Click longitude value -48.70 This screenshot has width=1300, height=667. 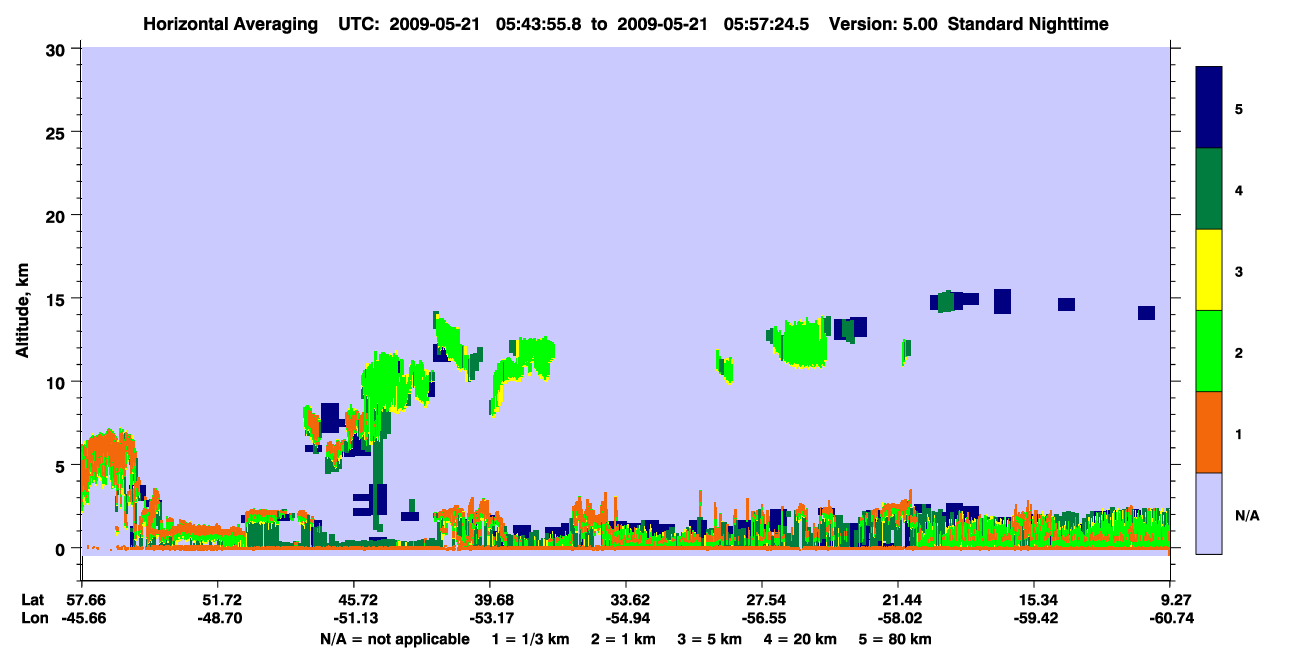[x=218, y=618]
